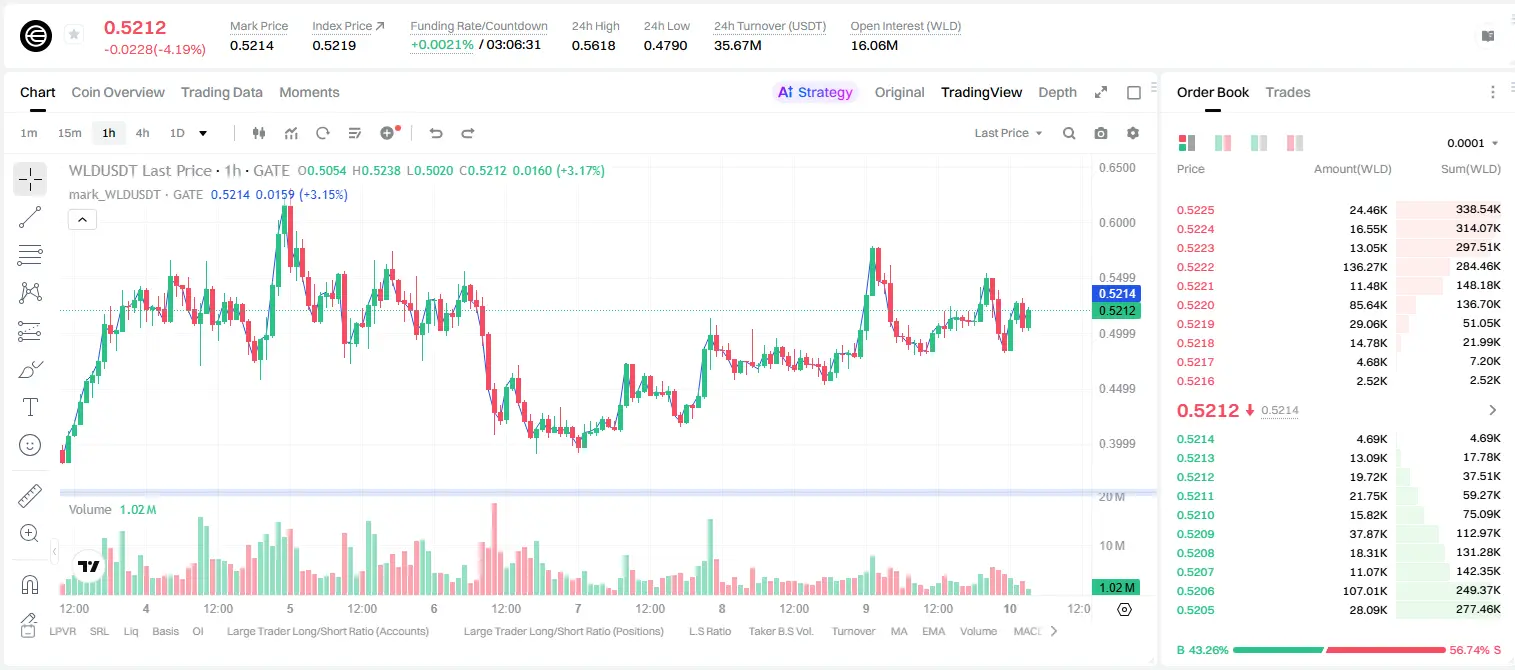Viewport: 1515px width, 670px height.
Task: Click the candlestick chart type icon
Action: click(x=259, y=133)
